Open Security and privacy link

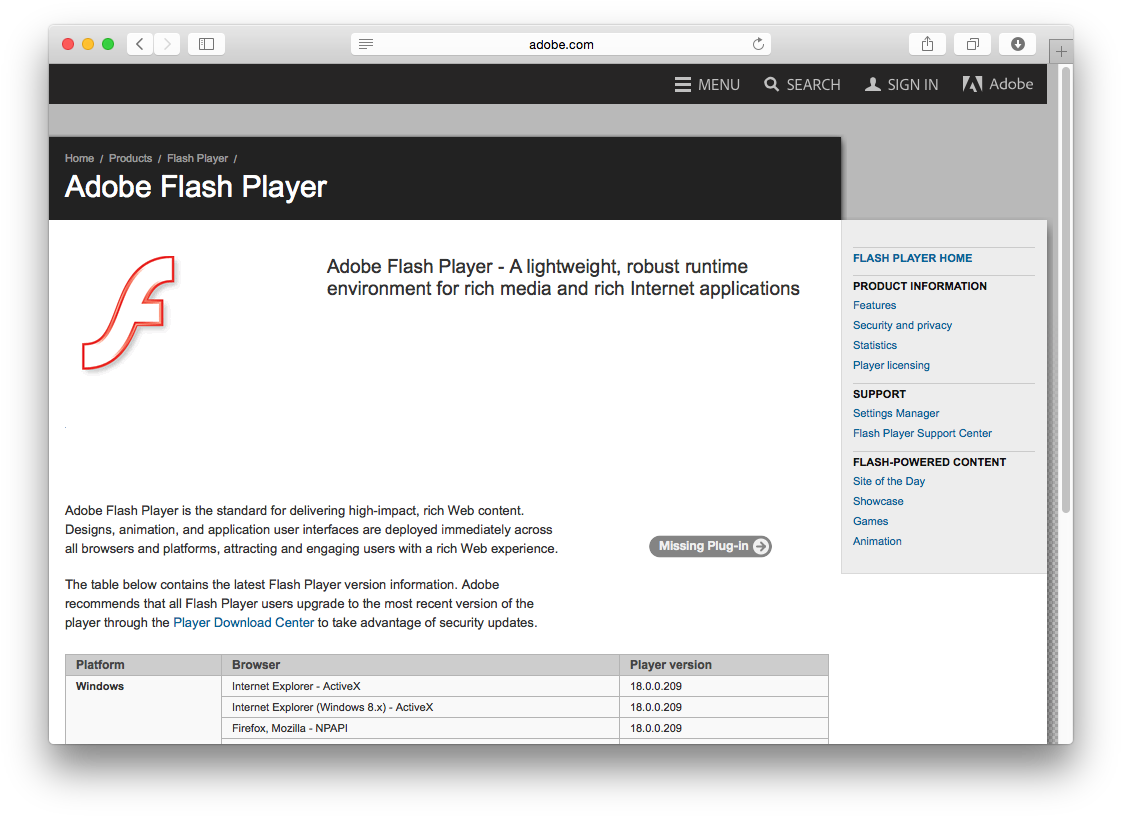coord(902,325)
